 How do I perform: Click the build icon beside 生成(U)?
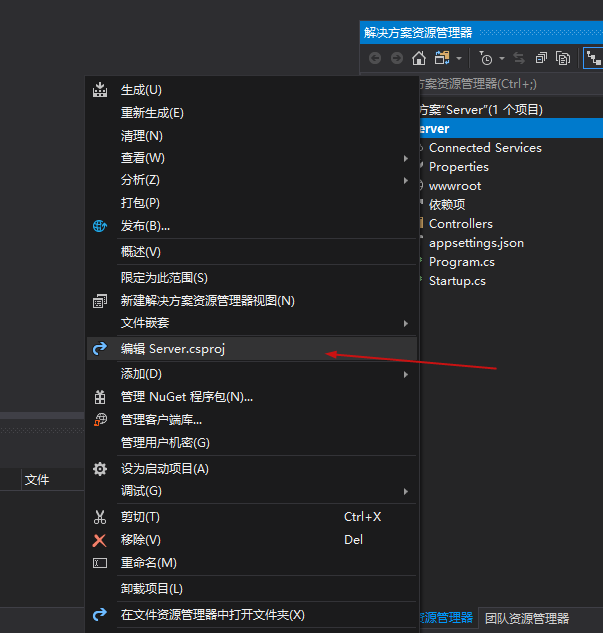point(100,90)
